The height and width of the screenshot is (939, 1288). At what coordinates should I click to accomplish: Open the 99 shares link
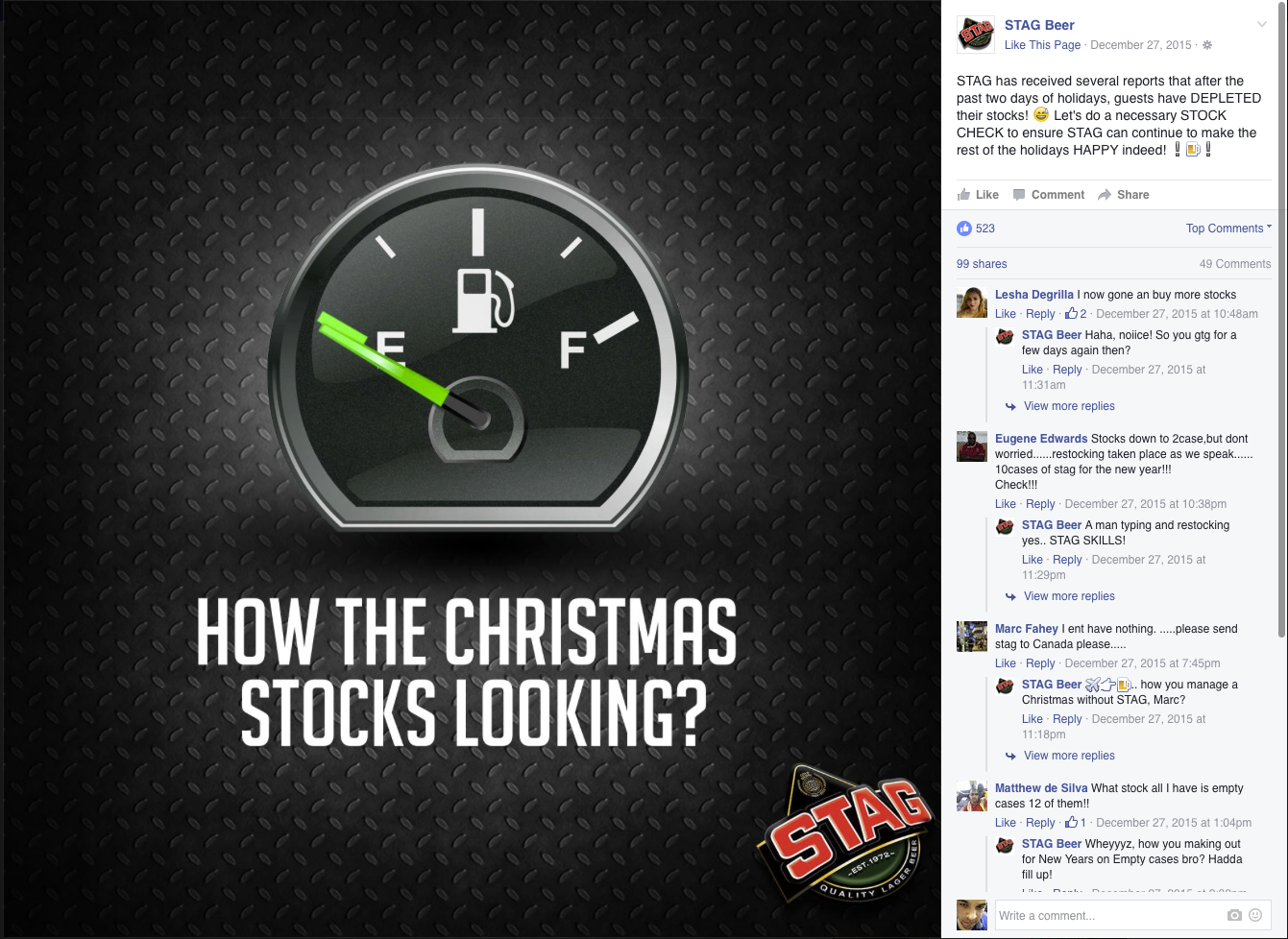pos(982,264)
